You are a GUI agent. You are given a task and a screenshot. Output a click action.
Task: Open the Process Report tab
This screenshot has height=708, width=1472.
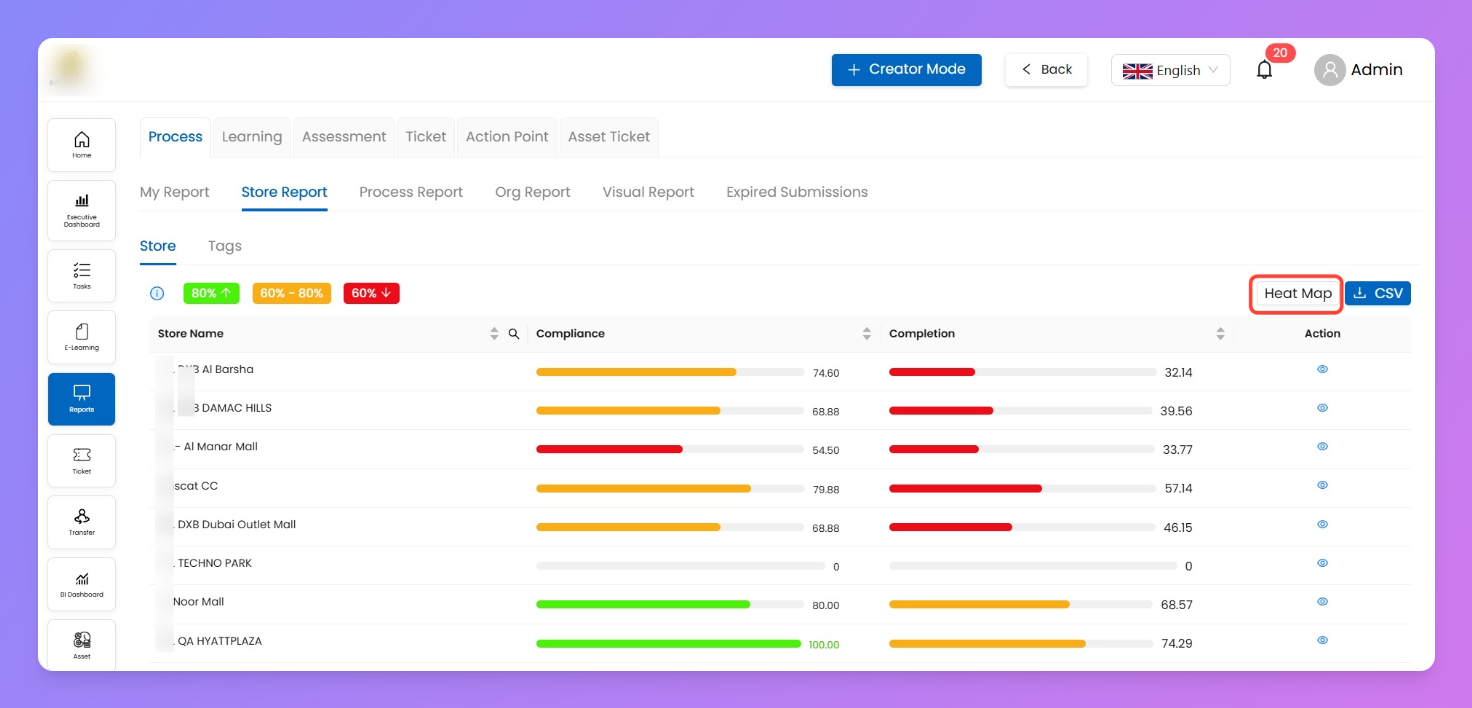point(411,192)
